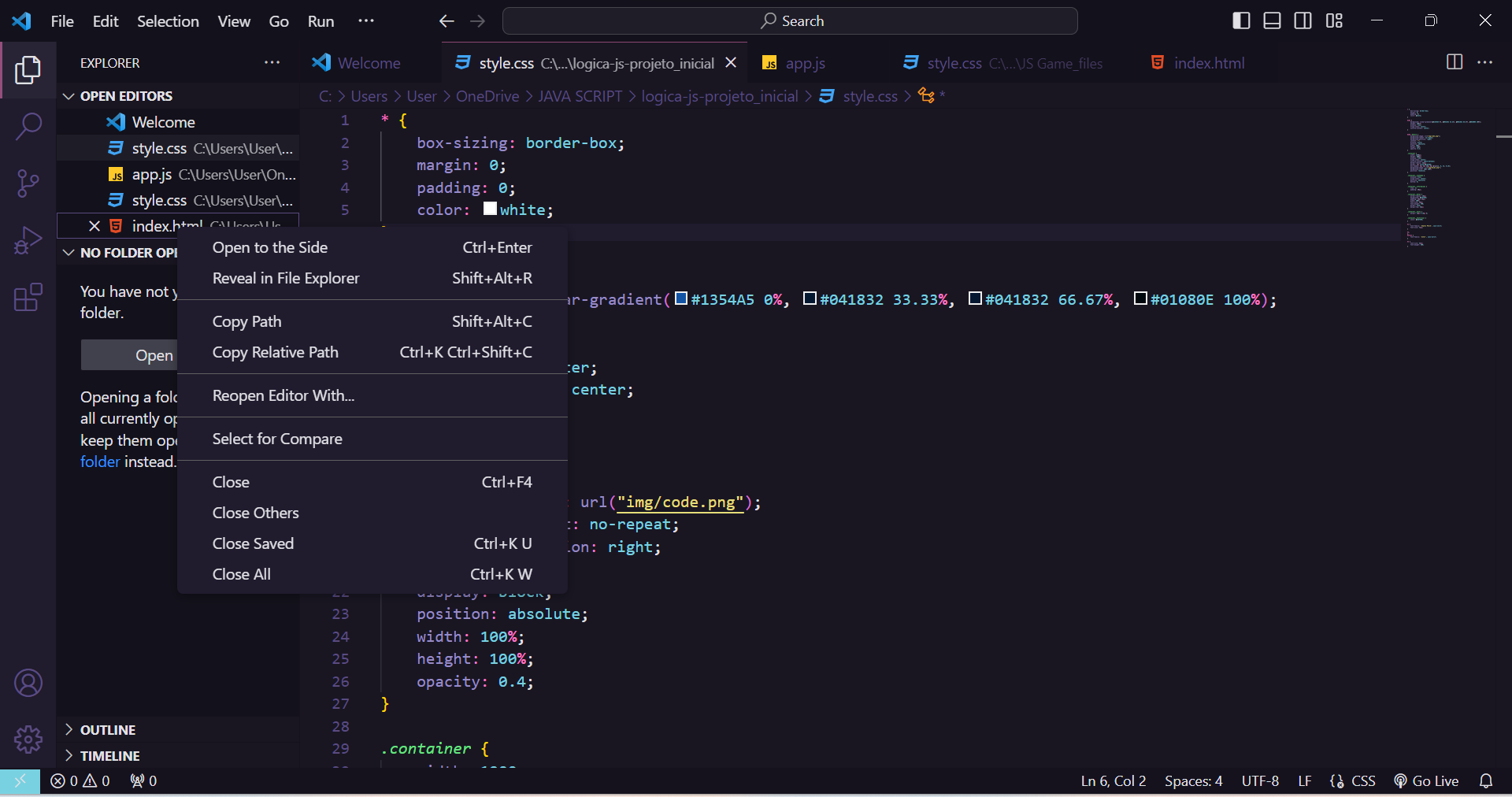Viewport: 1512px width, 797px height.
Task: Start Go Live server from status bar
Action: (x=1426, y=780)
